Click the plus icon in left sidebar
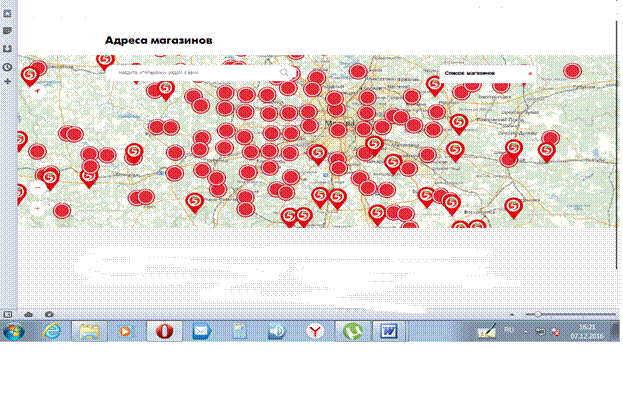Image resolution: width=623 pixels, height=411 pixels. click(x=7, y=80)
